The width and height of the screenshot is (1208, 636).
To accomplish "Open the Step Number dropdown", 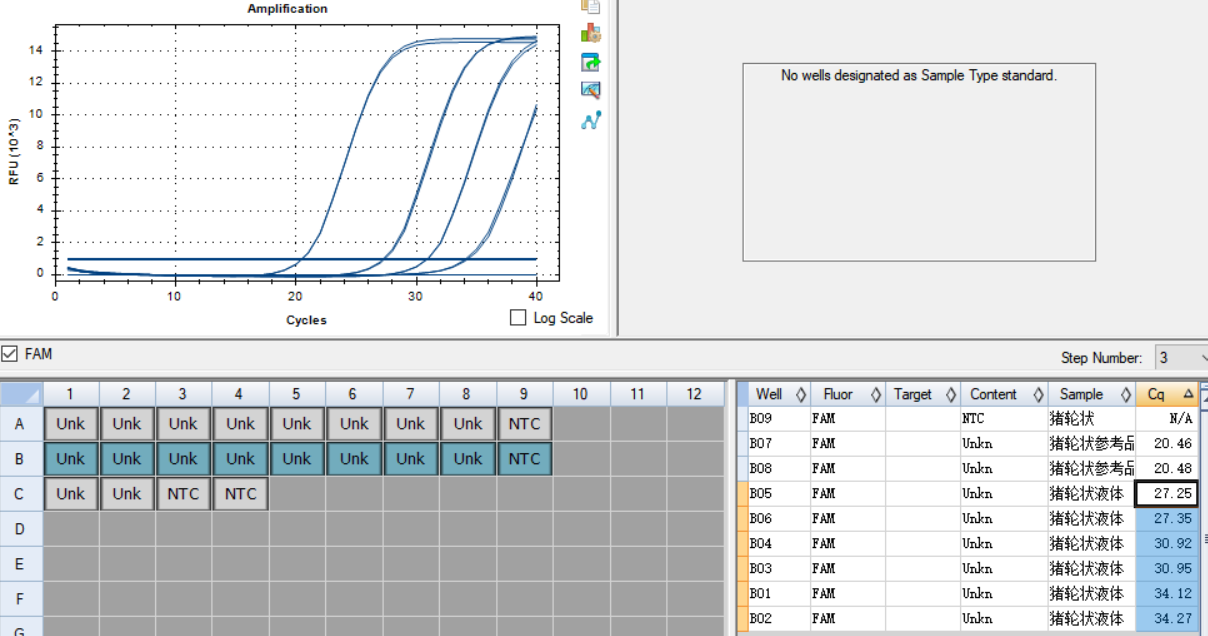I will click(1181, 357).
